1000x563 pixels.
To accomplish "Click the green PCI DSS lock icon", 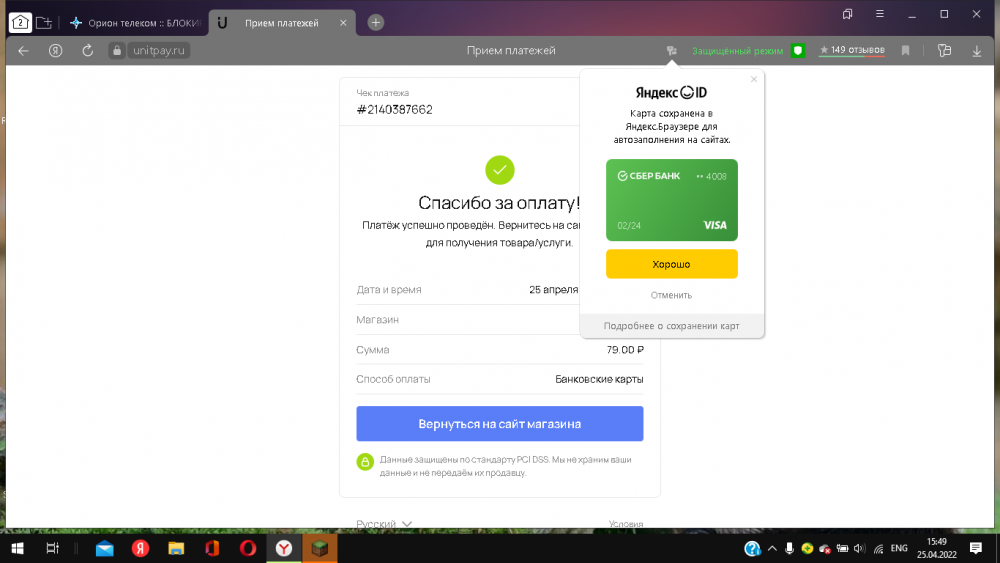I will (365, 462).
